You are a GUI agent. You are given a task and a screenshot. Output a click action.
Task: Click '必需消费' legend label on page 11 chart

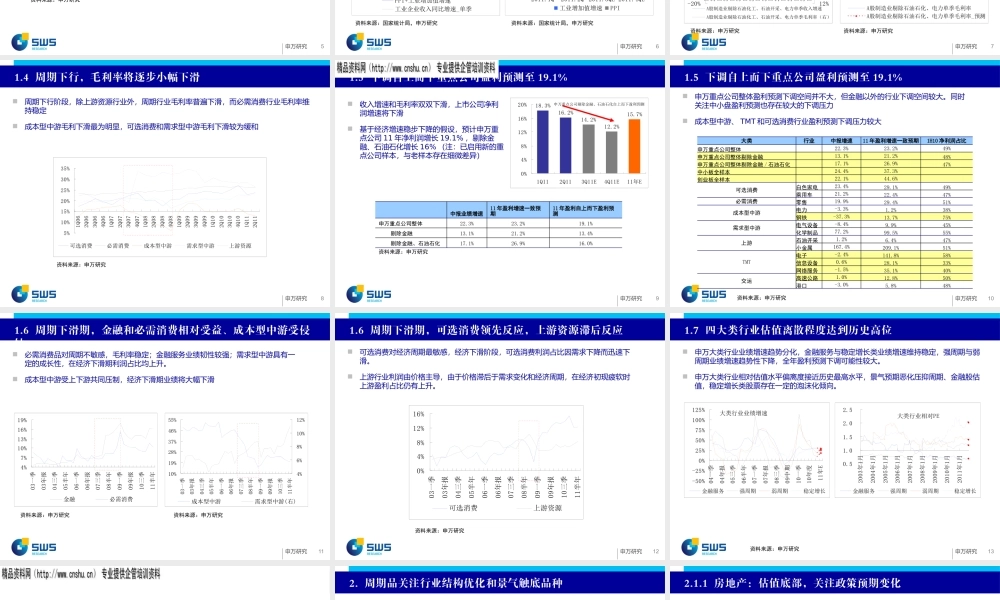pos(121,499)
